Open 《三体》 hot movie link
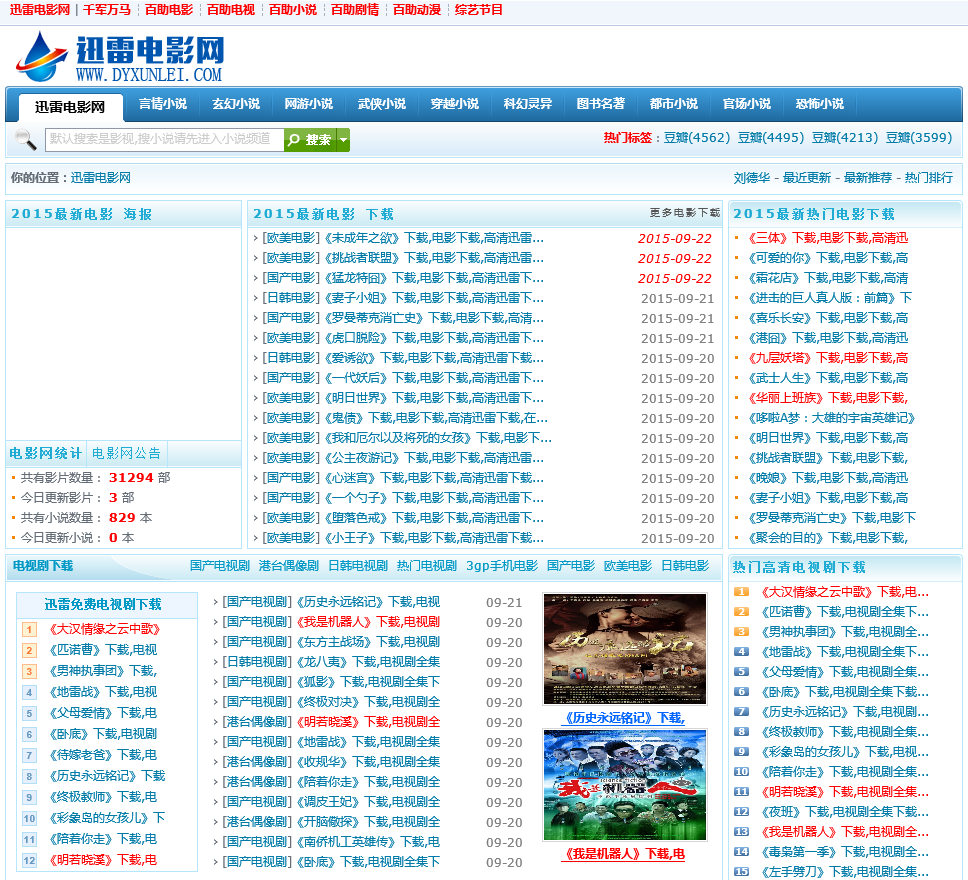The height and width of the screenshot is (880, 968). click(827, 238)
